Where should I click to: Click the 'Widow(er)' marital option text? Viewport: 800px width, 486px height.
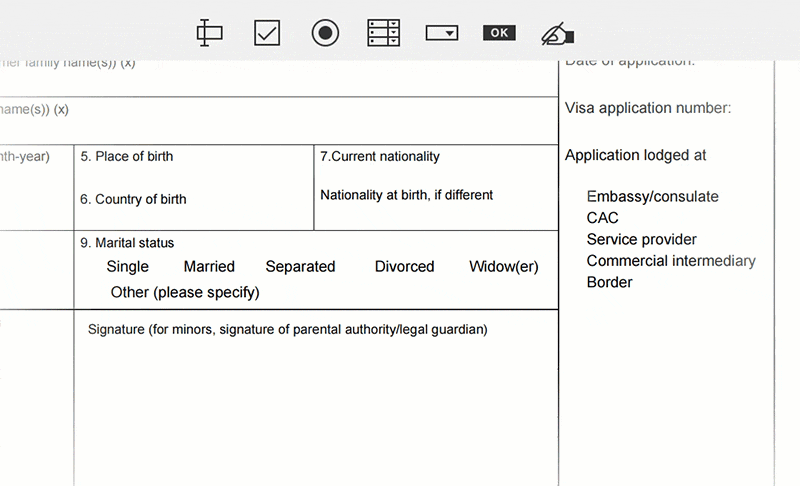point(504,267)
